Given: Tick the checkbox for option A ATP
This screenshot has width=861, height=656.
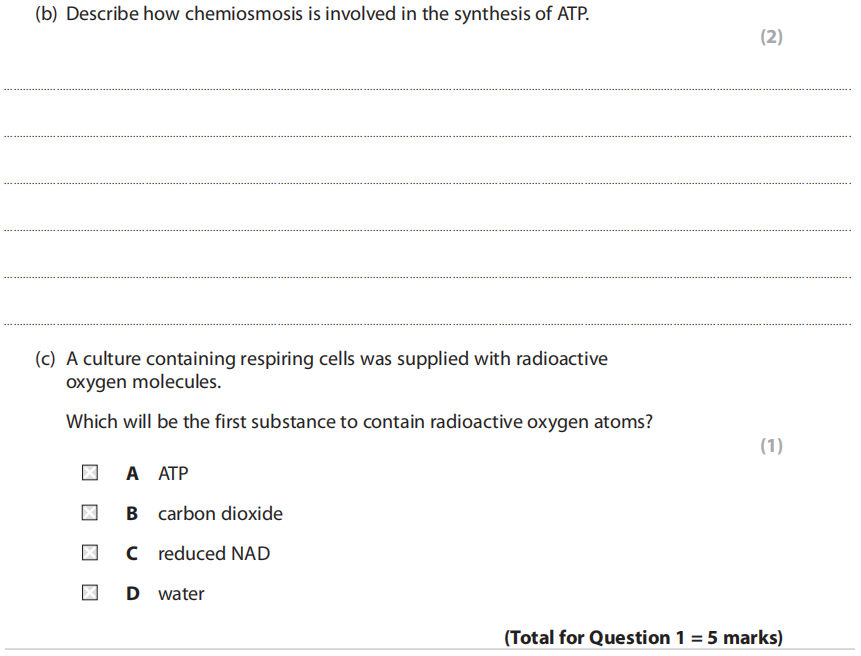Looking at the screenshot, I should [90, 473].
